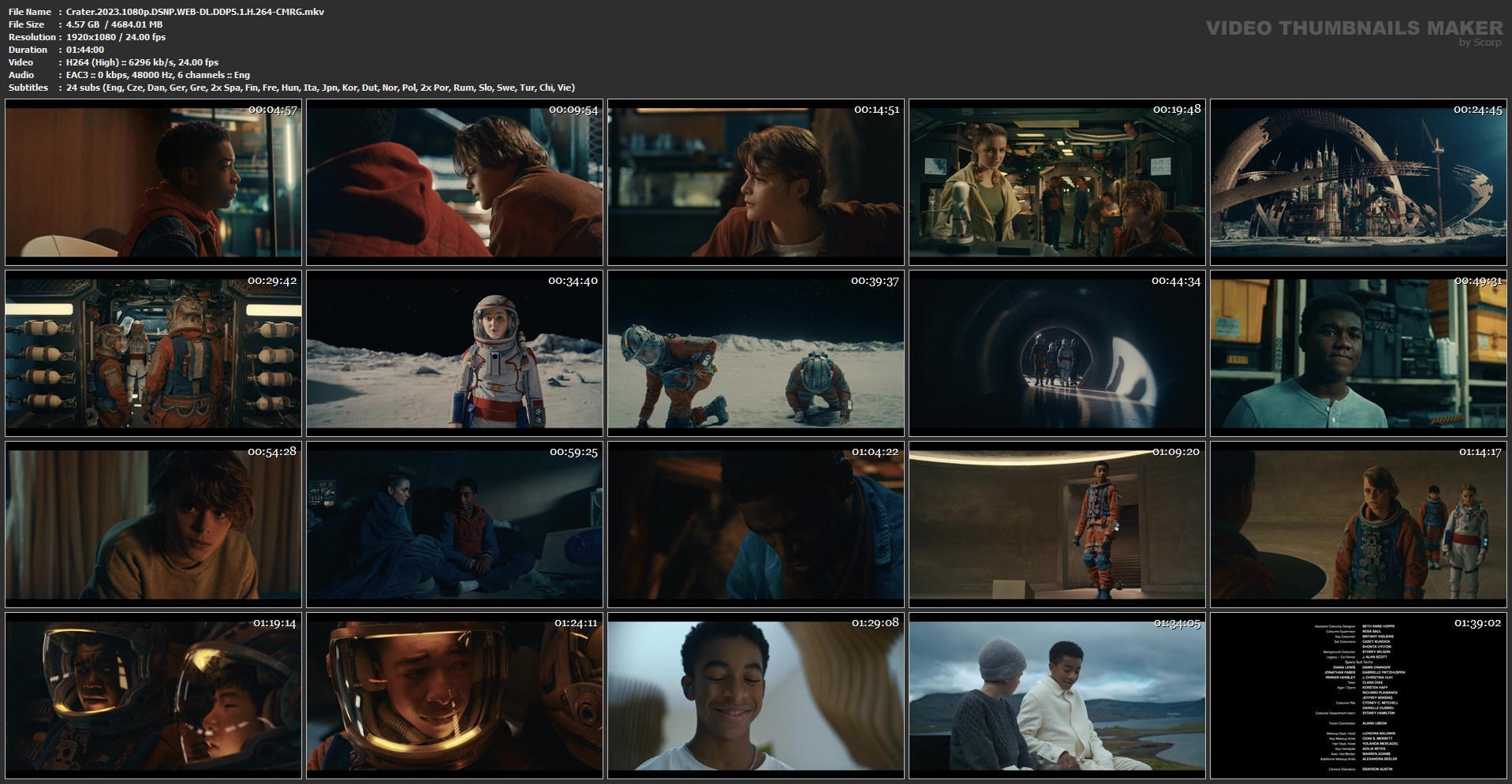Select the thumbnail at 01:14:17
1512x784 pixels.
click(x=1358, y=525)
